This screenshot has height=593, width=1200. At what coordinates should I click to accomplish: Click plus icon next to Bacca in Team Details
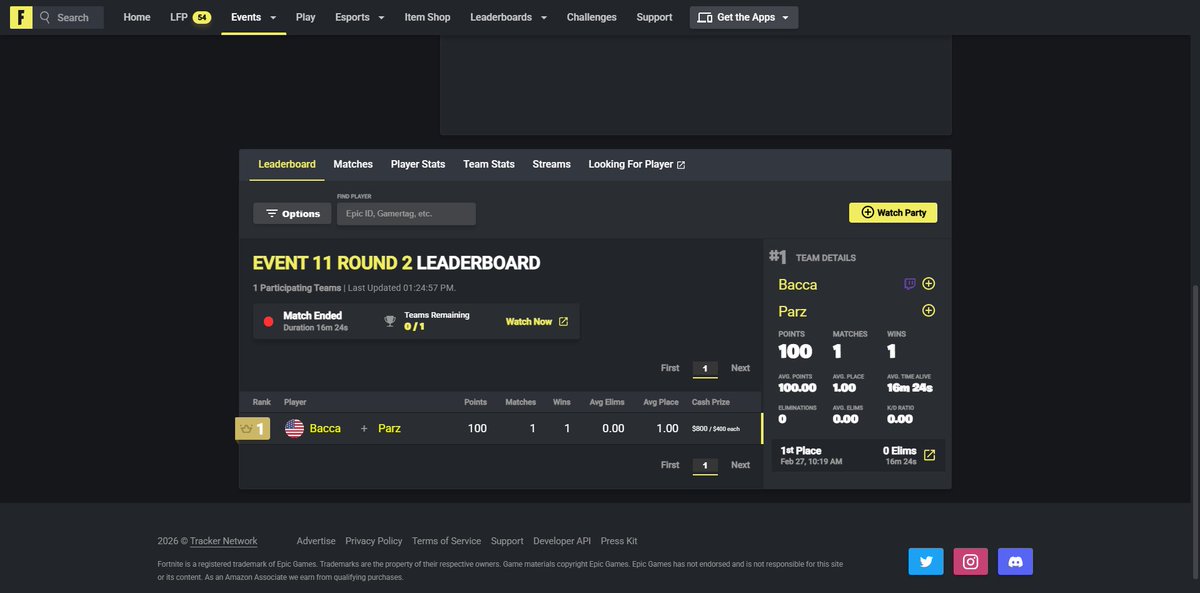point(929,284)
